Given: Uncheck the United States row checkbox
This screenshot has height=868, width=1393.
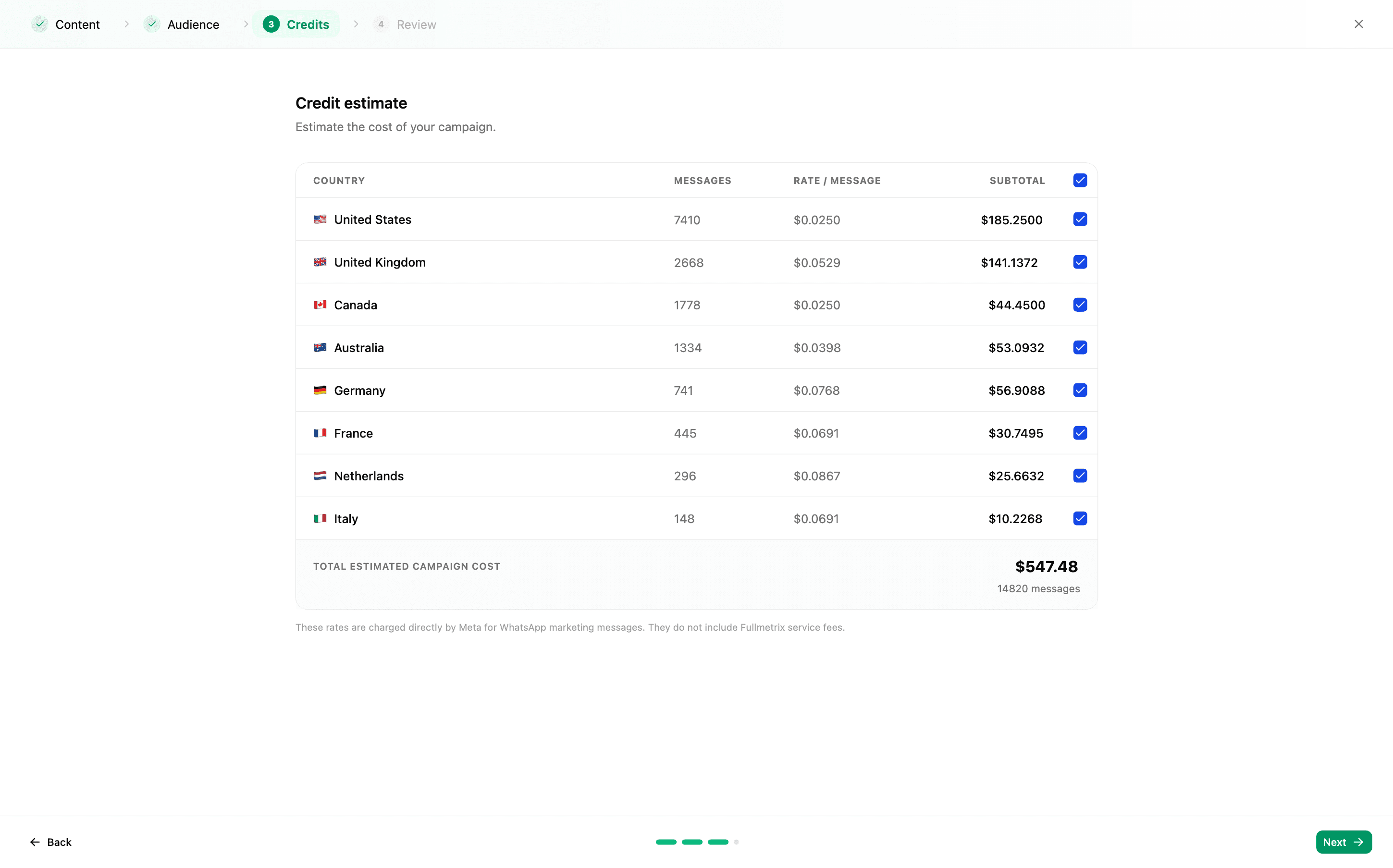Looking at the screenshot, I should click(1080, 220).
